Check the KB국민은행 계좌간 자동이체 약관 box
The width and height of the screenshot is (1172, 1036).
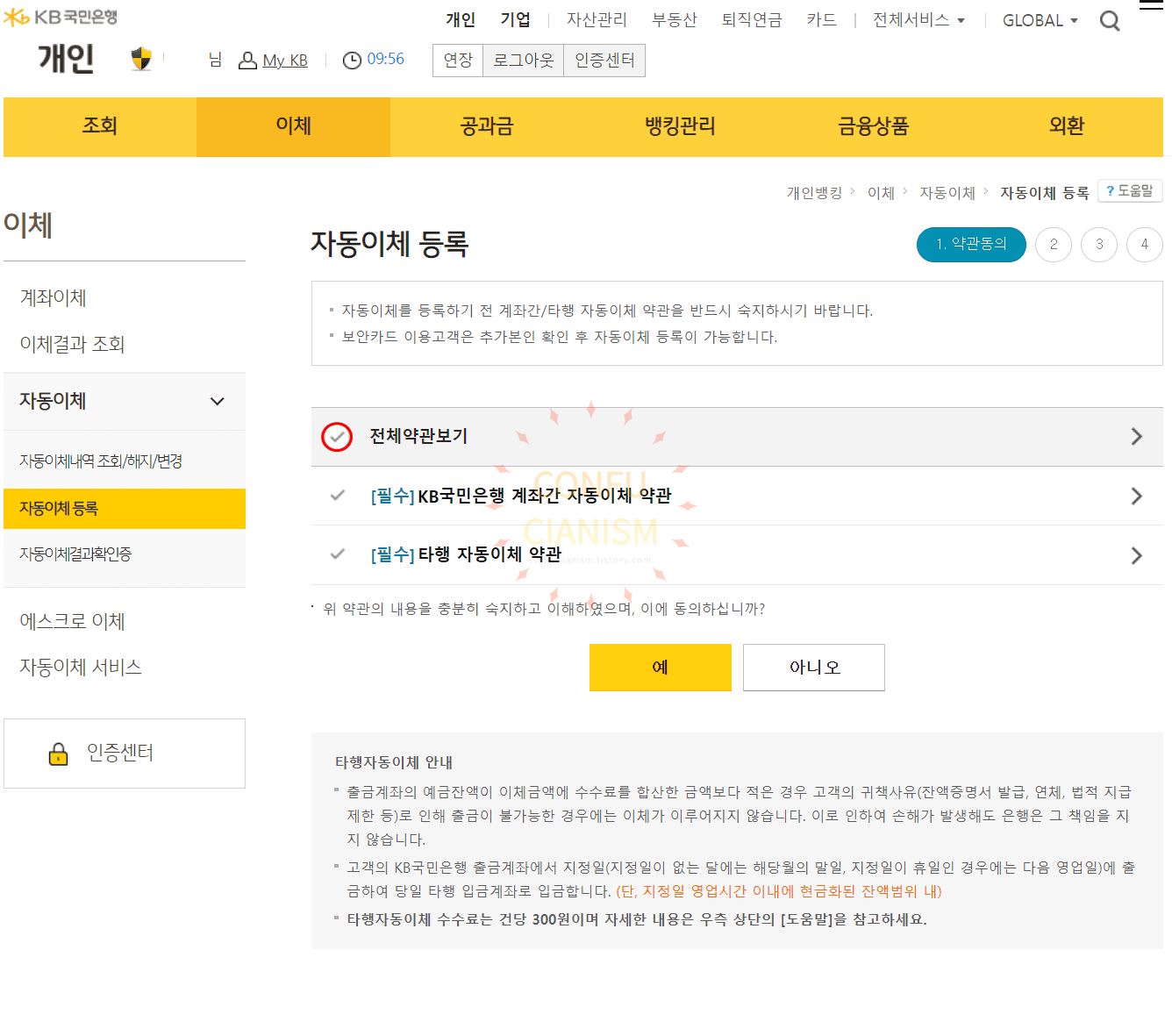(337, 496)
